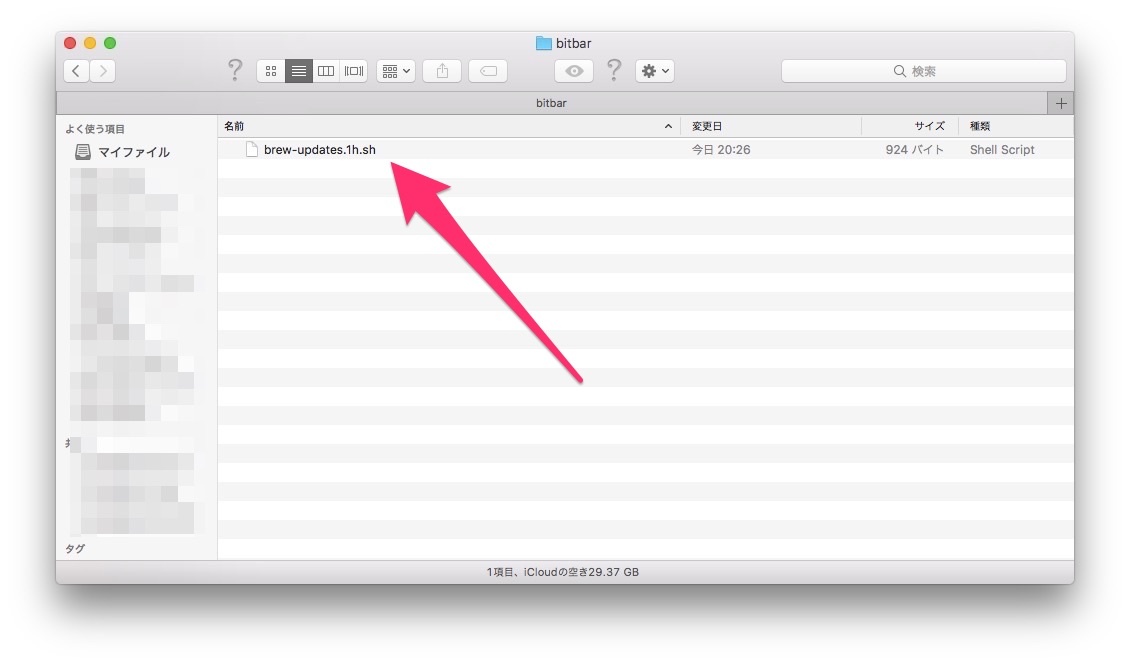Switch to list view
Viewport: 1130px width, 664px height.
point(298,71)
